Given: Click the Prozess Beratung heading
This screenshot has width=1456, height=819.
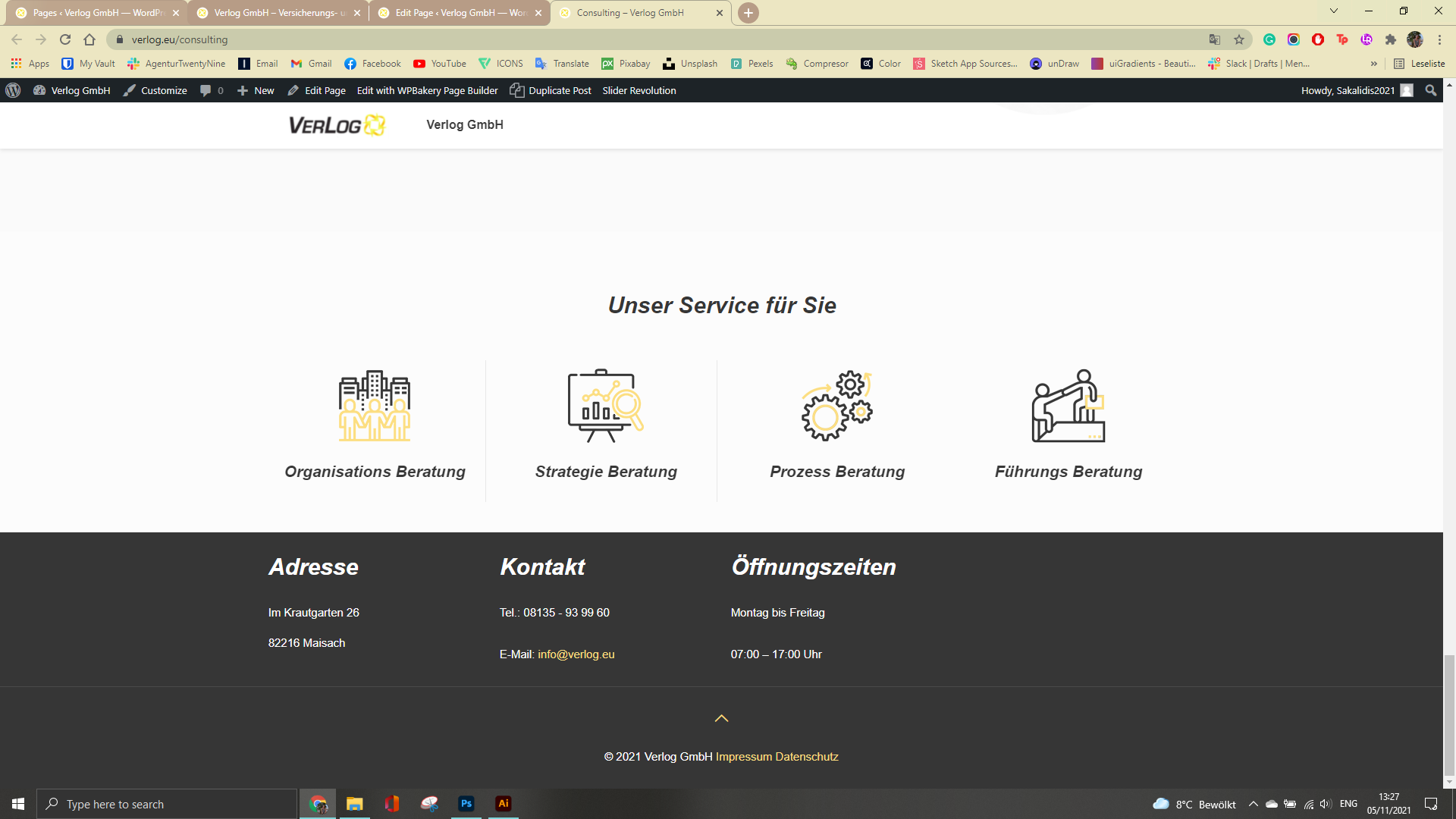Looking at the screenshot, I should [x=837, y=472].
